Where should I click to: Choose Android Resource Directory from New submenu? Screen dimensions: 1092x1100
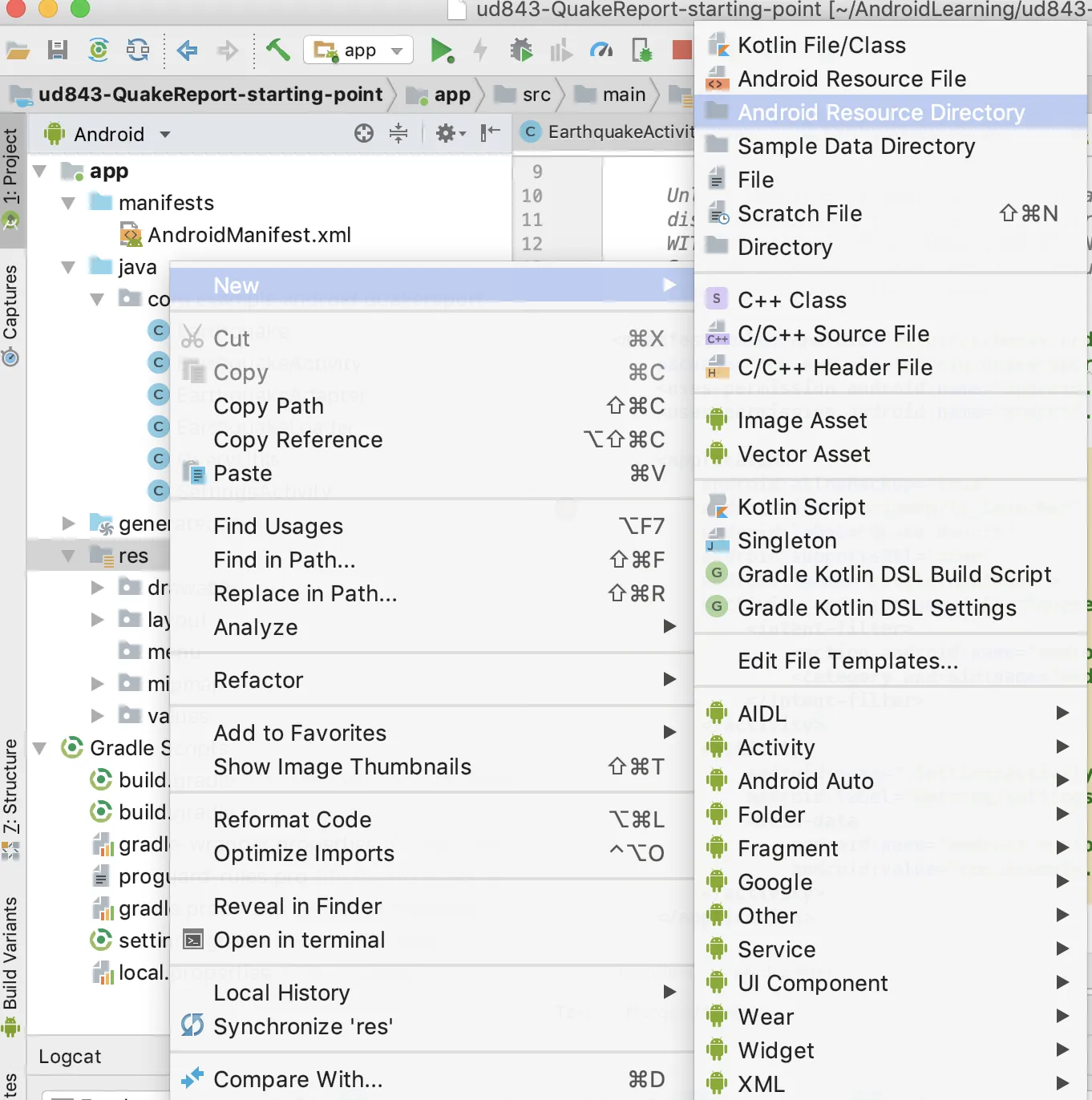pos(890,112)
